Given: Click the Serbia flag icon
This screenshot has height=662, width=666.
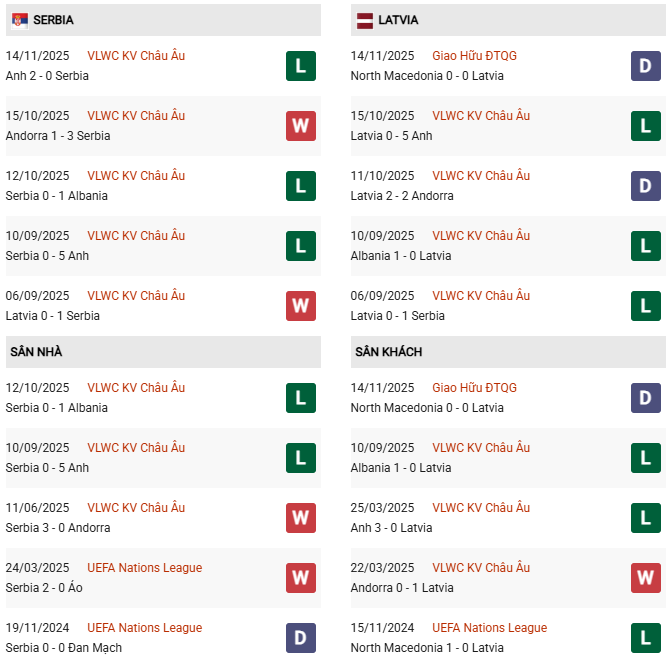Looking at the screenshot, I should click(19, 20).
